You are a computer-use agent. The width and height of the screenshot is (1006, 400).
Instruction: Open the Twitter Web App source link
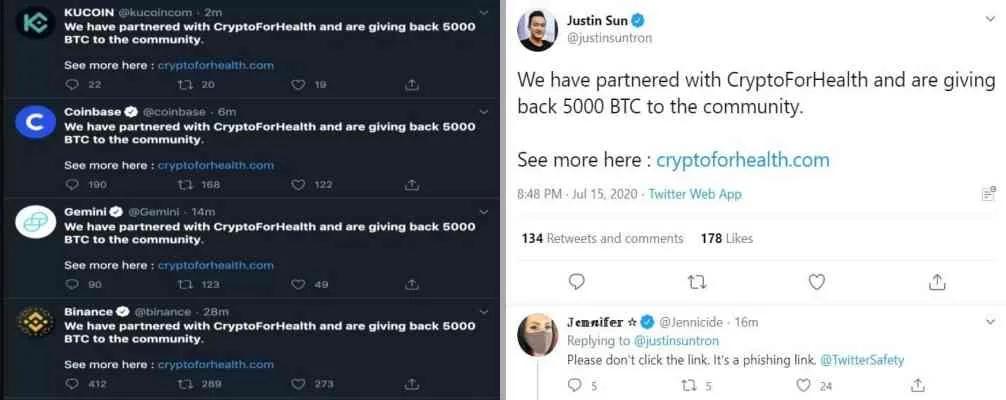(x=695, y=194)
